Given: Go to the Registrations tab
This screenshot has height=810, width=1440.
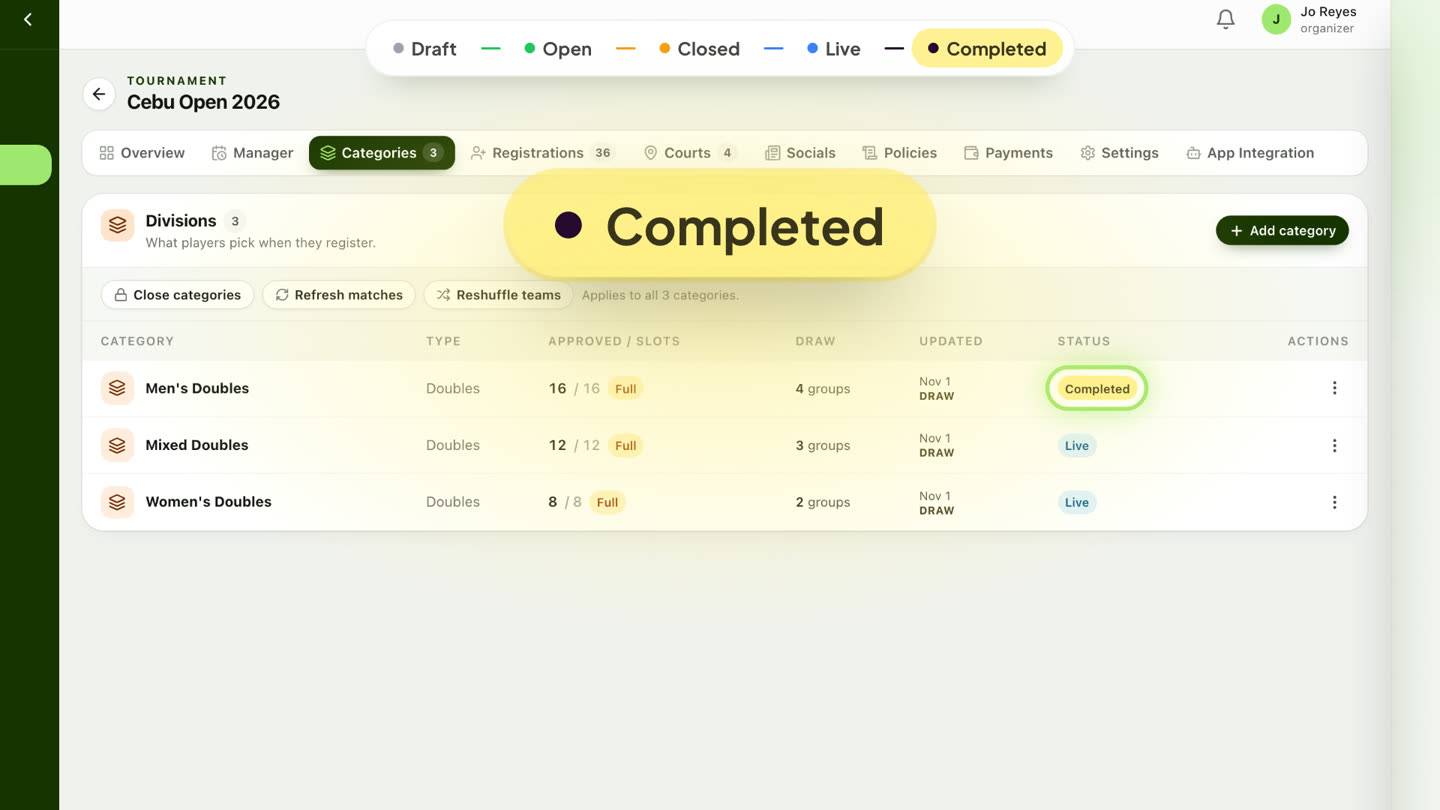Looking at the screenshot, I should 542,153.
